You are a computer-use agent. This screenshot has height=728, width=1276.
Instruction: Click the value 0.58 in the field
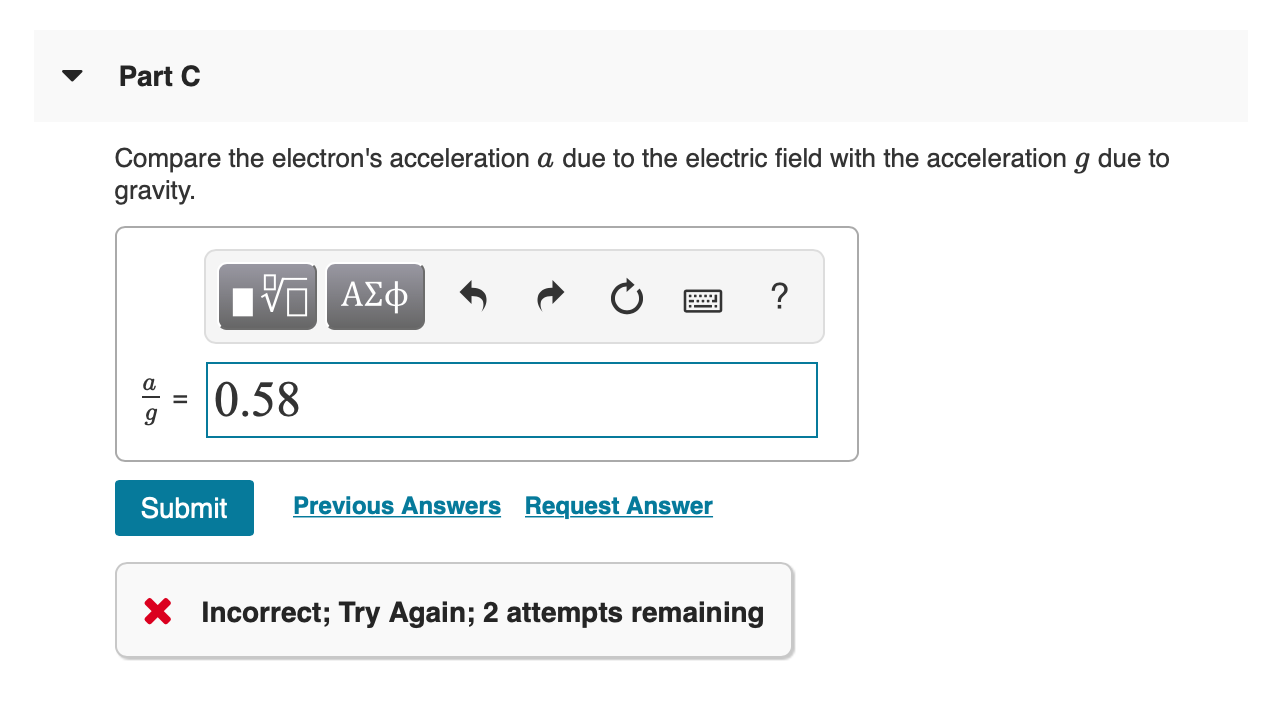[x=258, y=400]
